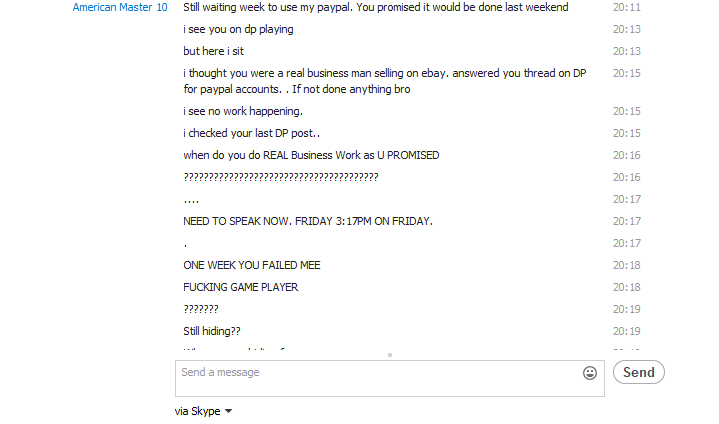719x424 pixels.
Task: Click the 20:11 timestamp of first message
Action: pyautogui.click(x=626, y=8)
